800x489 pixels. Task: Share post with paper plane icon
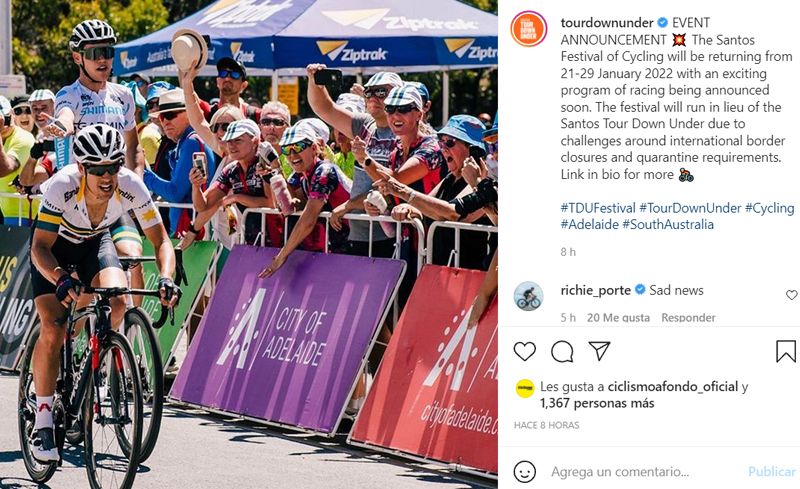599,351
